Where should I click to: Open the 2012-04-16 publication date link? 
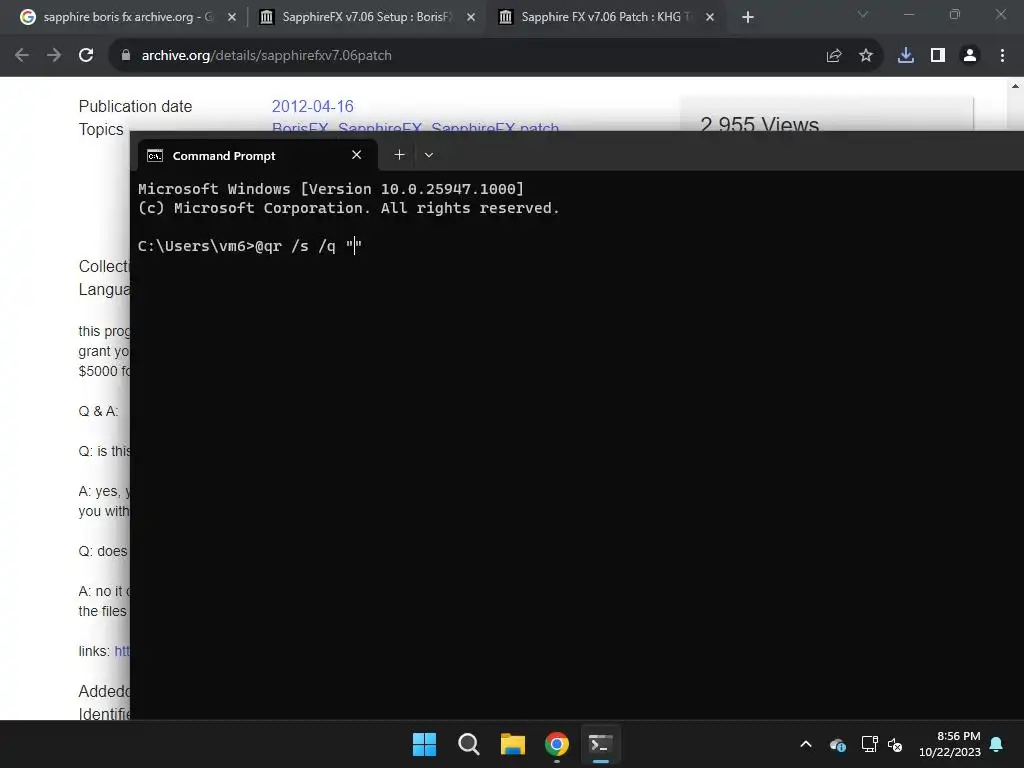(x=312, y=106)
